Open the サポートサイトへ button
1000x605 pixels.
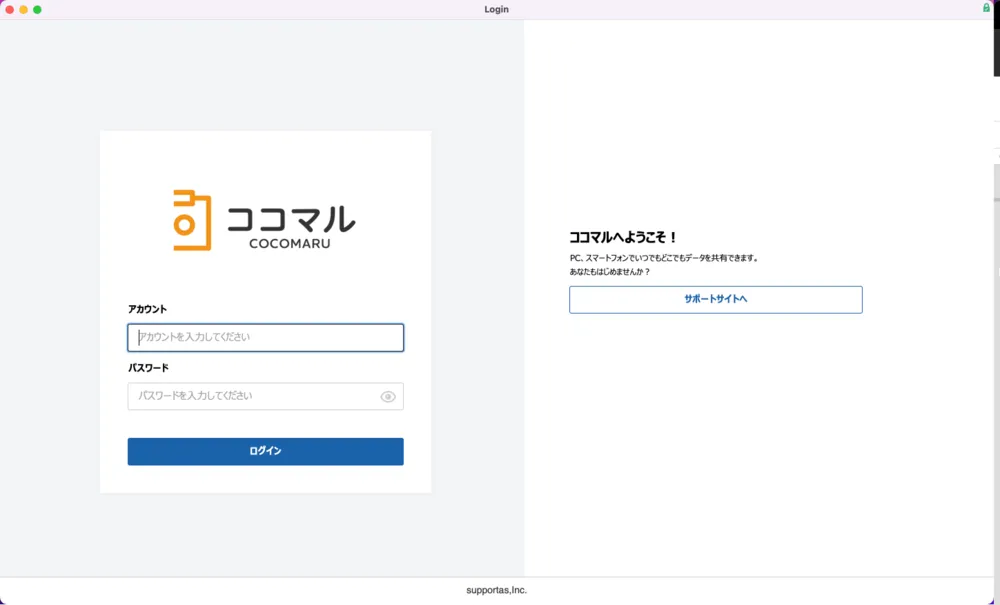(715, 300)
